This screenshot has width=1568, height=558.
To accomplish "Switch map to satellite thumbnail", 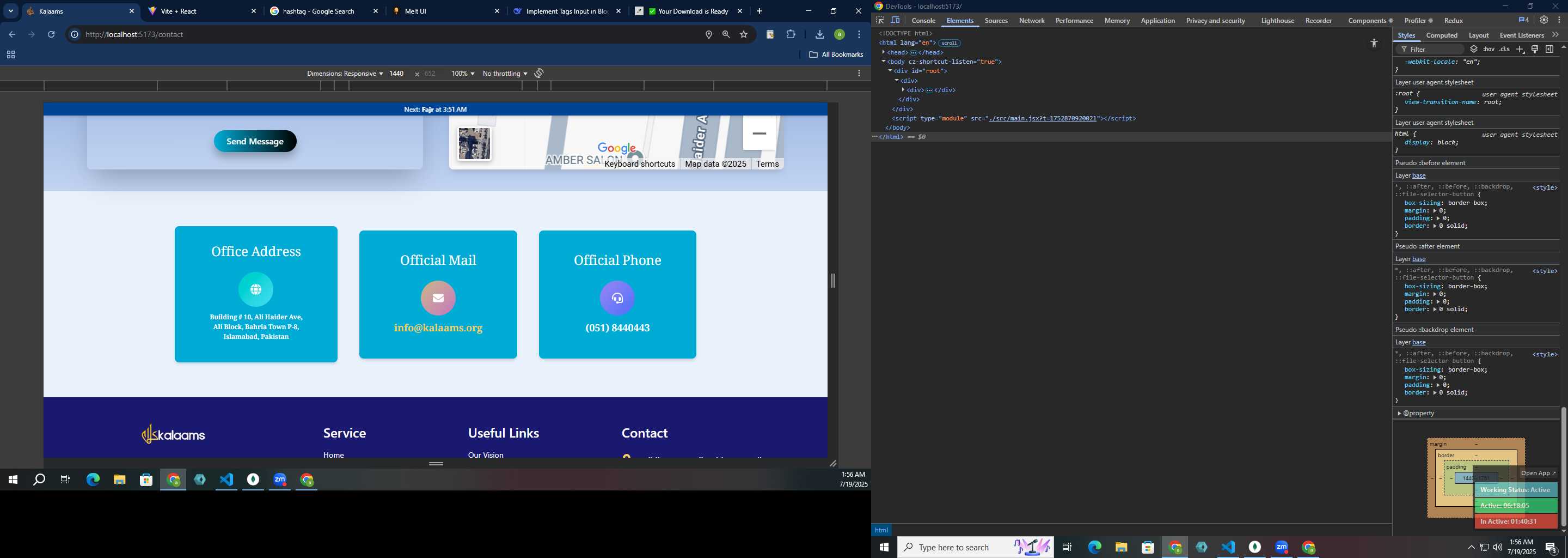I will tap(474, 144).
